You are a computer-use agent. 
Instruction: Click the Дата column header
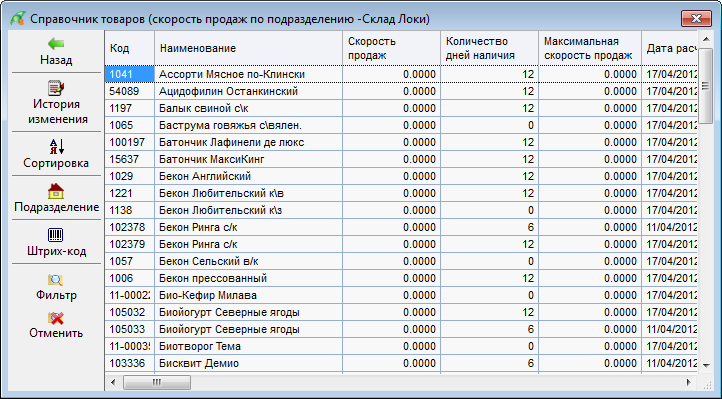pos(670,48)
